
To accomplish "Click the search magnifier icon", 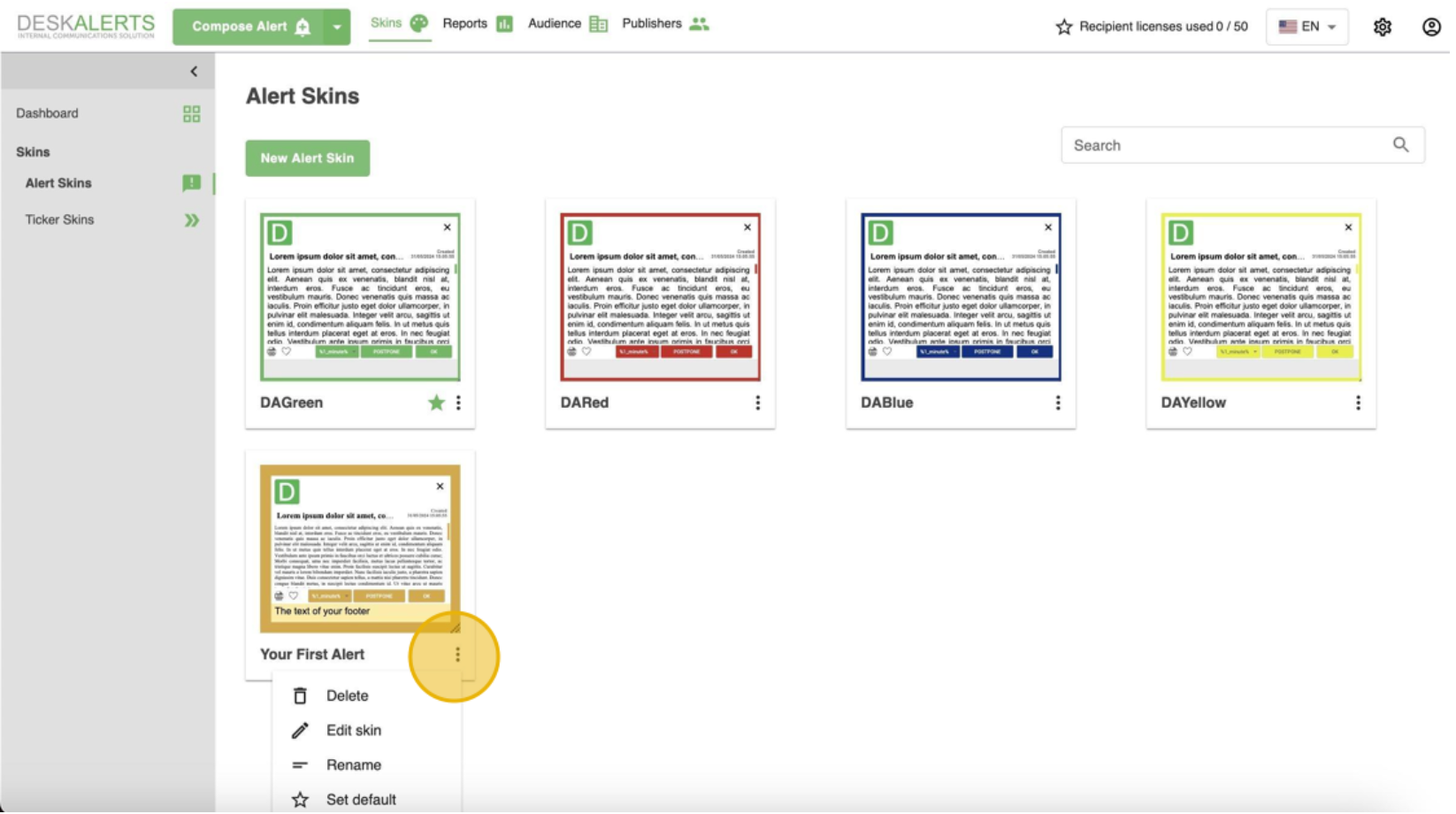I will [1400, 145].
